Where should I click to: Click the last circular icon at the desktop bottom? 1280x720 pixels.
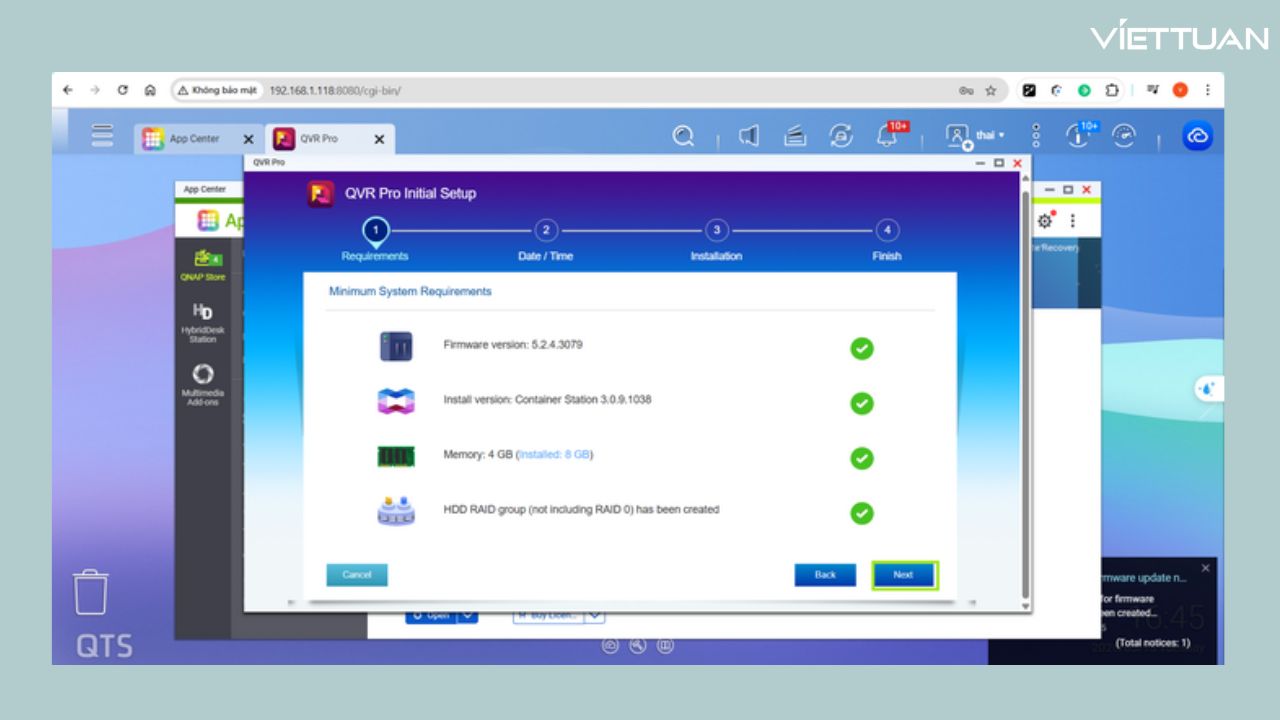[666, 646]
